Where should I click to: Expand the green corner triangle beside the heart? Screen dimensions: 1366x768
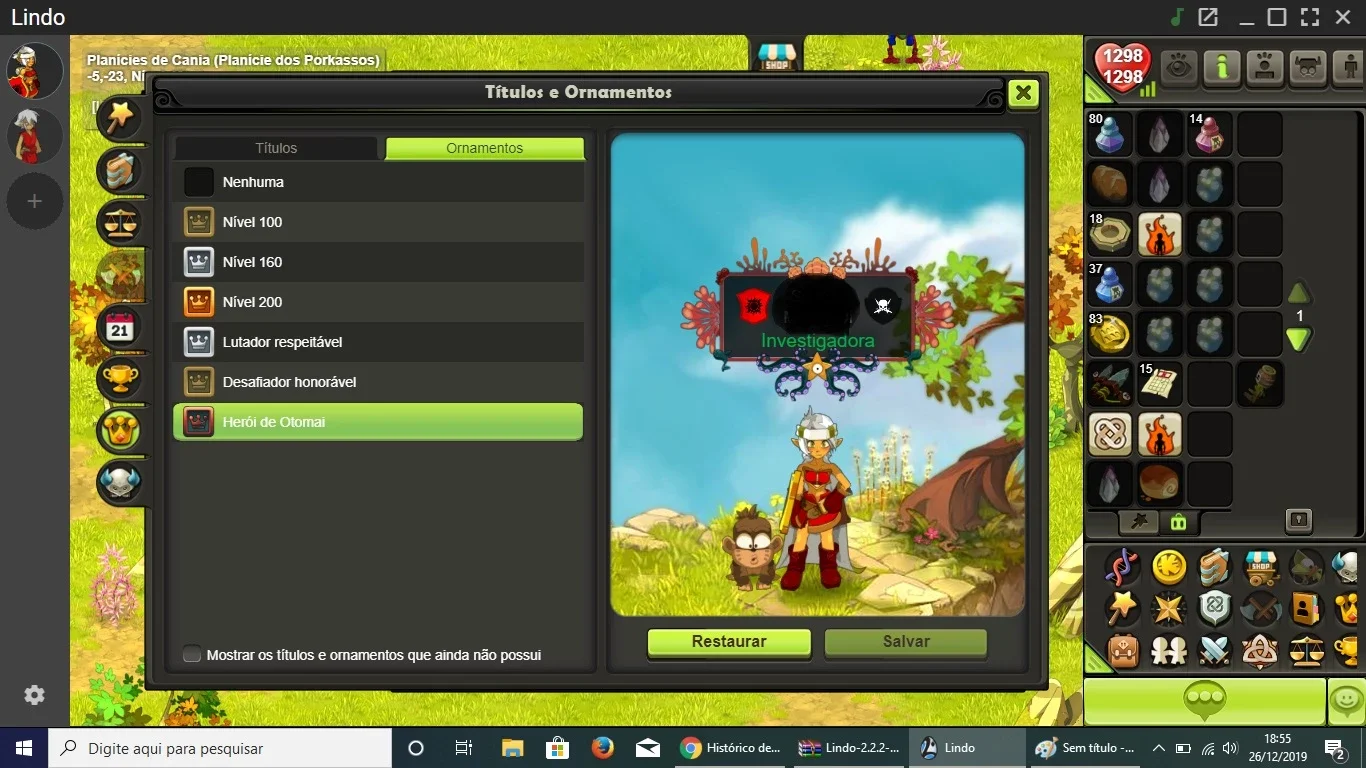(1097, 91)
